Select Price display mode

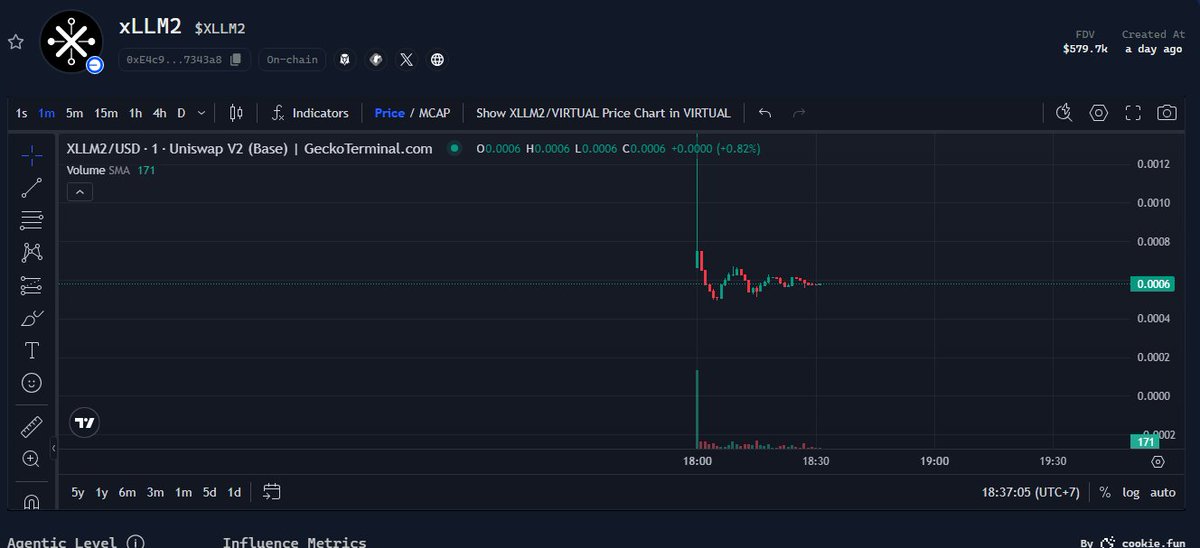click(x=389, y=113)
